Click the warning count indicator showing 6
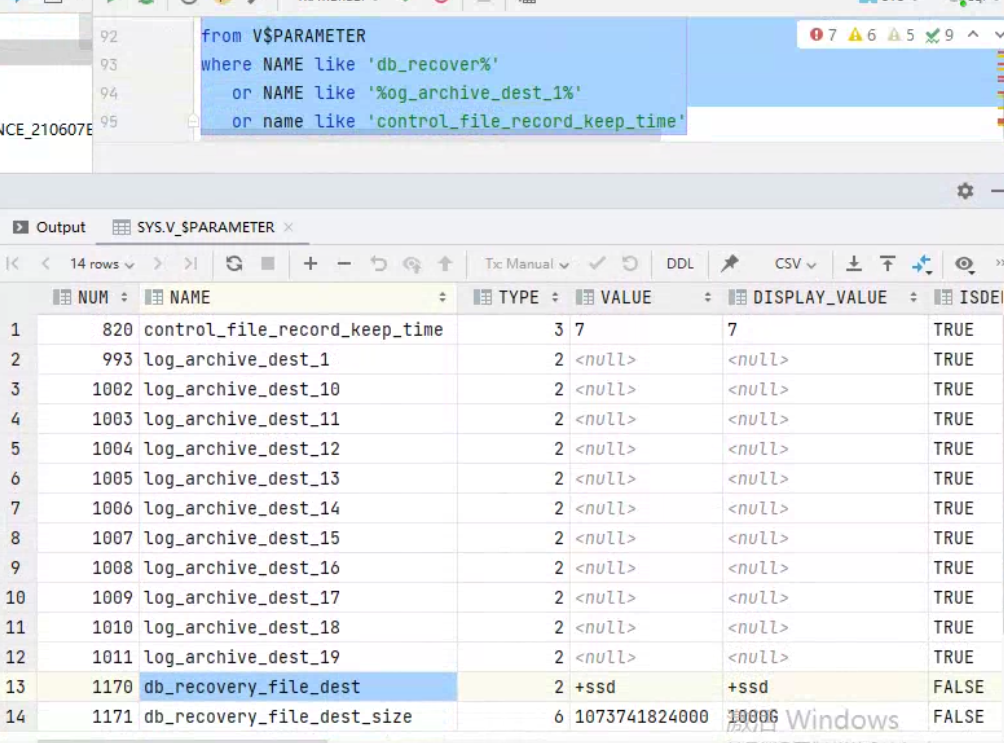Viewport: 1004px width, 743px height. coord(862,35)
